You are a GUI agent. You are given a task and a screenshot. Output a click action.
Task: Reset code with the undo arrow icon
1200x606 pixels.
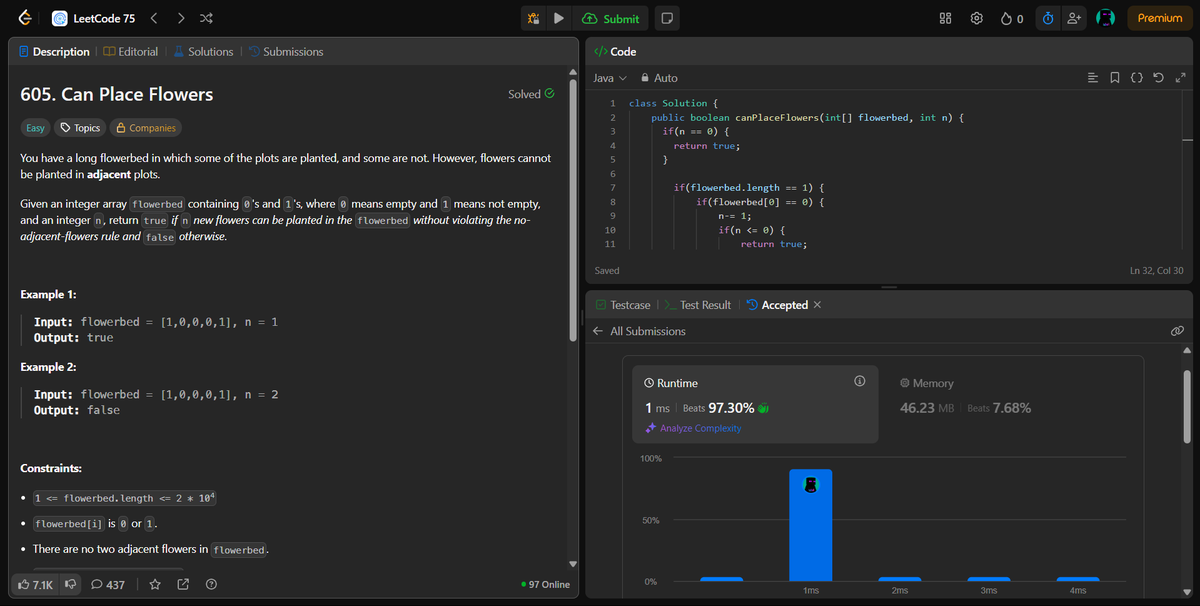(x=1159, y=78)
